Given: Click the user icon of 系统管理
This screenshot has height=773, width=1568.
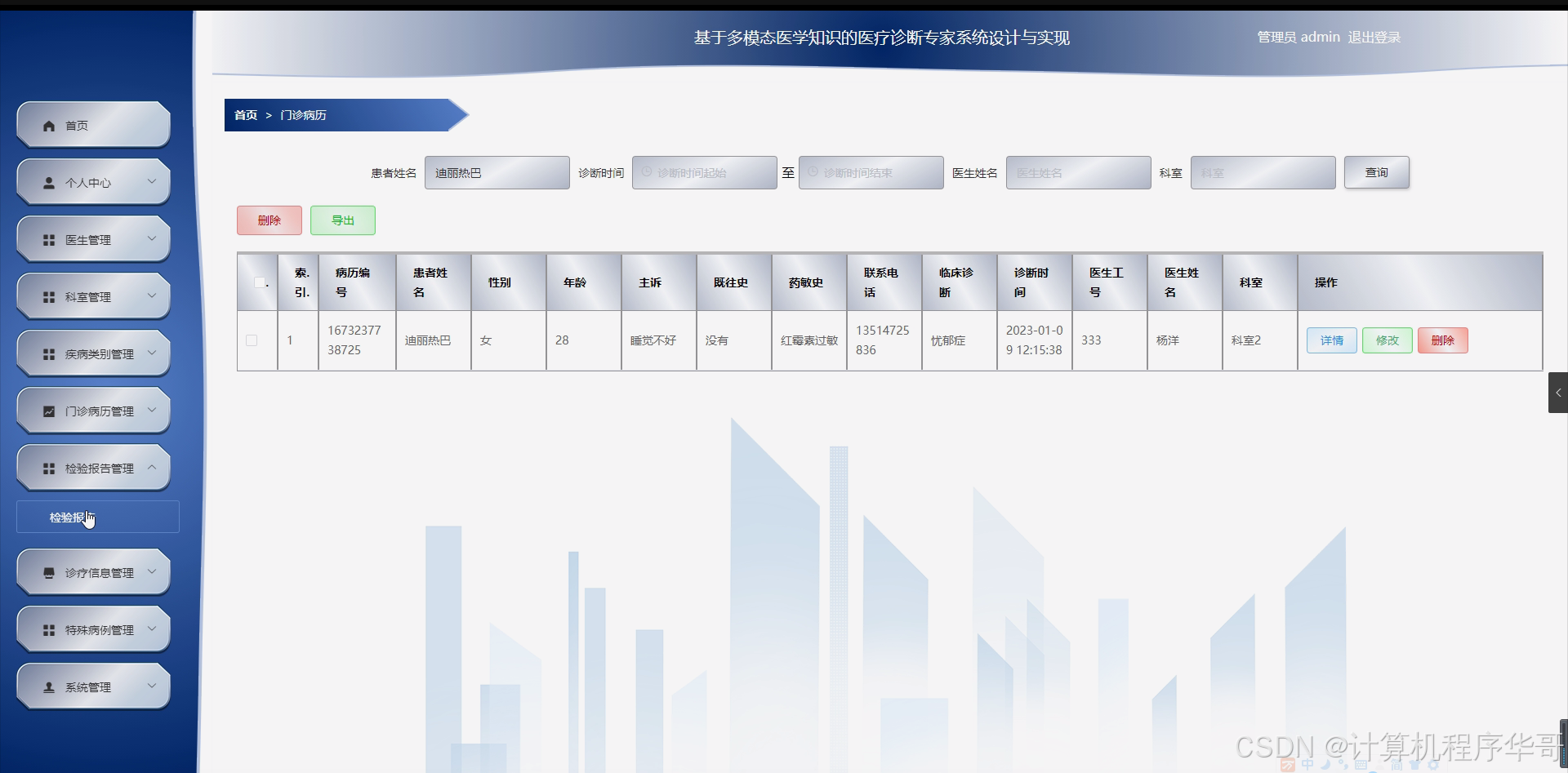Looking at the screenshot, I should coord(49,687).
